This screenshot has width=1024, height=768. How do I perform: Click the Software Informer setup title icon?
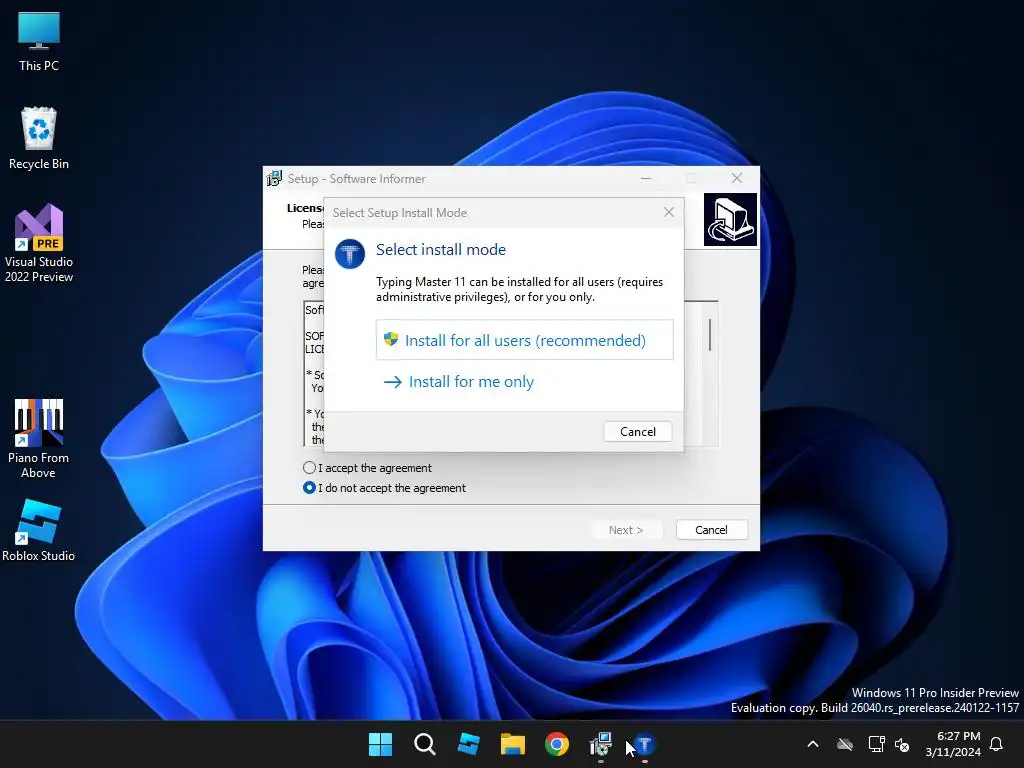point(274,178)
